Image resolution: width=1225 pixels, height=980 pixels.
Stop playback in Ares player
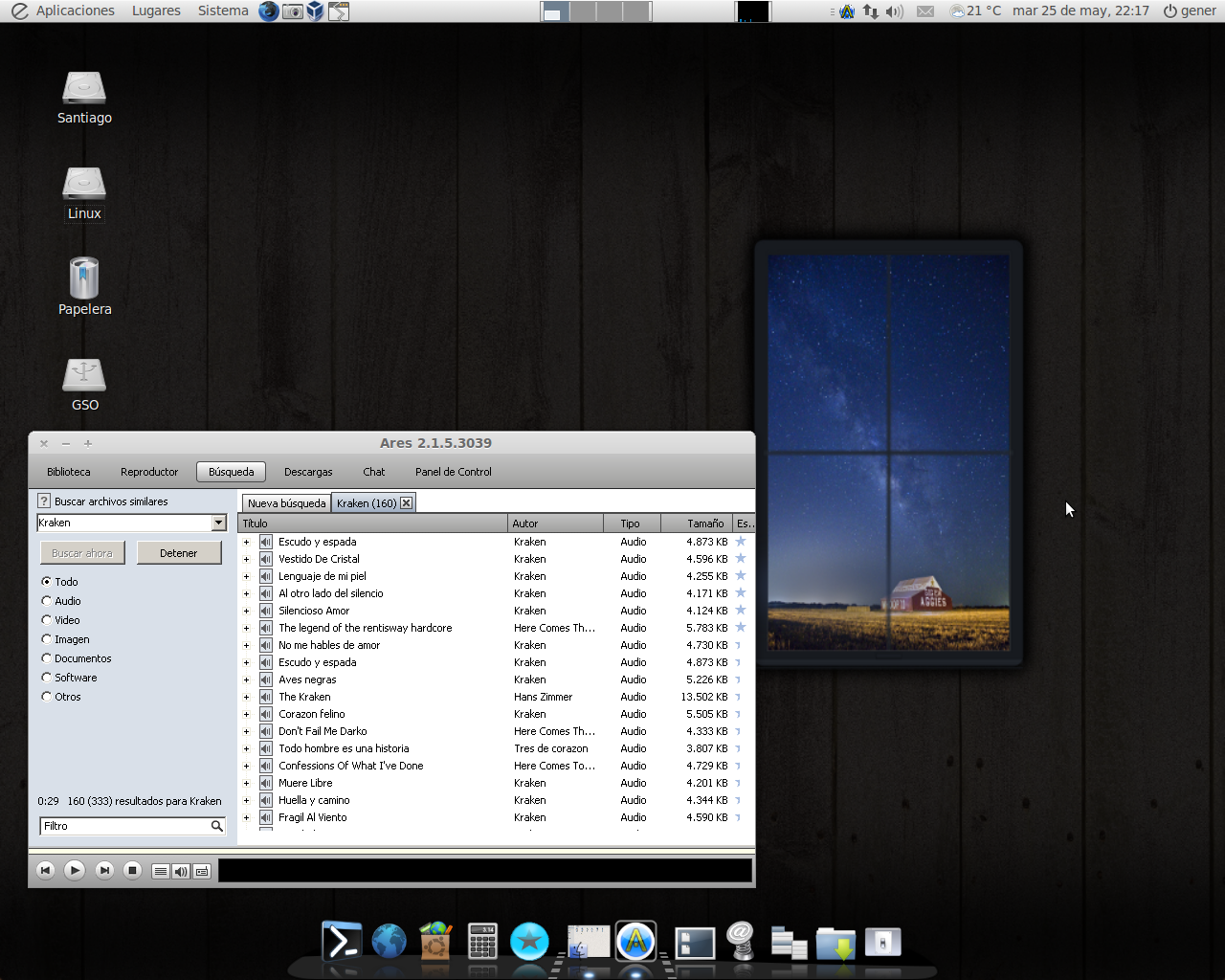133,870
